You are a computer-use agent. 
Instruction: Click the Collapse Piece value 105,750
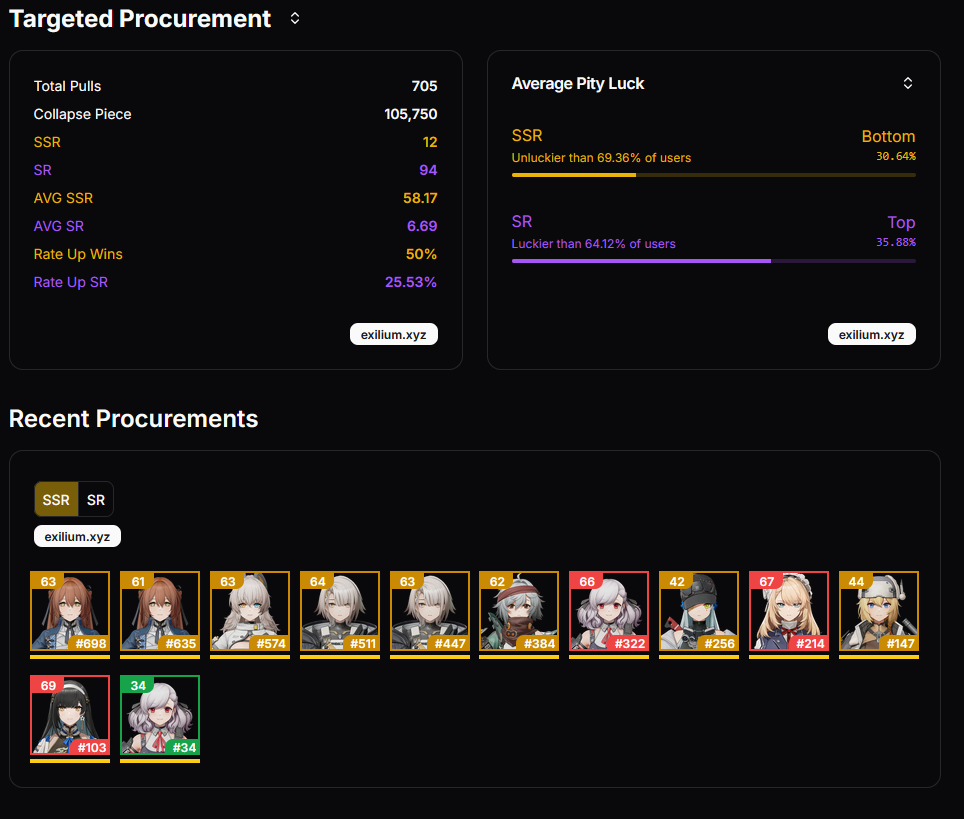(x=411, y=114)
